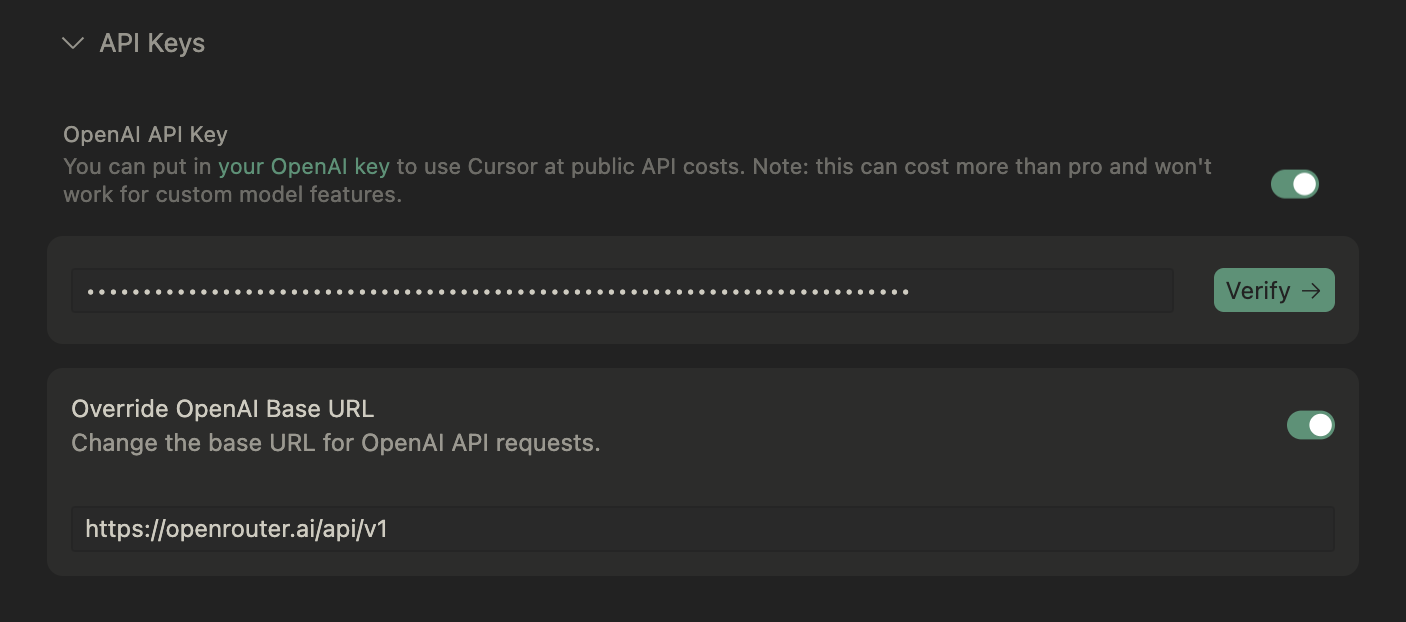1406x622 pixels.
Task: Collapse the API Keys section chevron
Action: [x=73, y=43]
